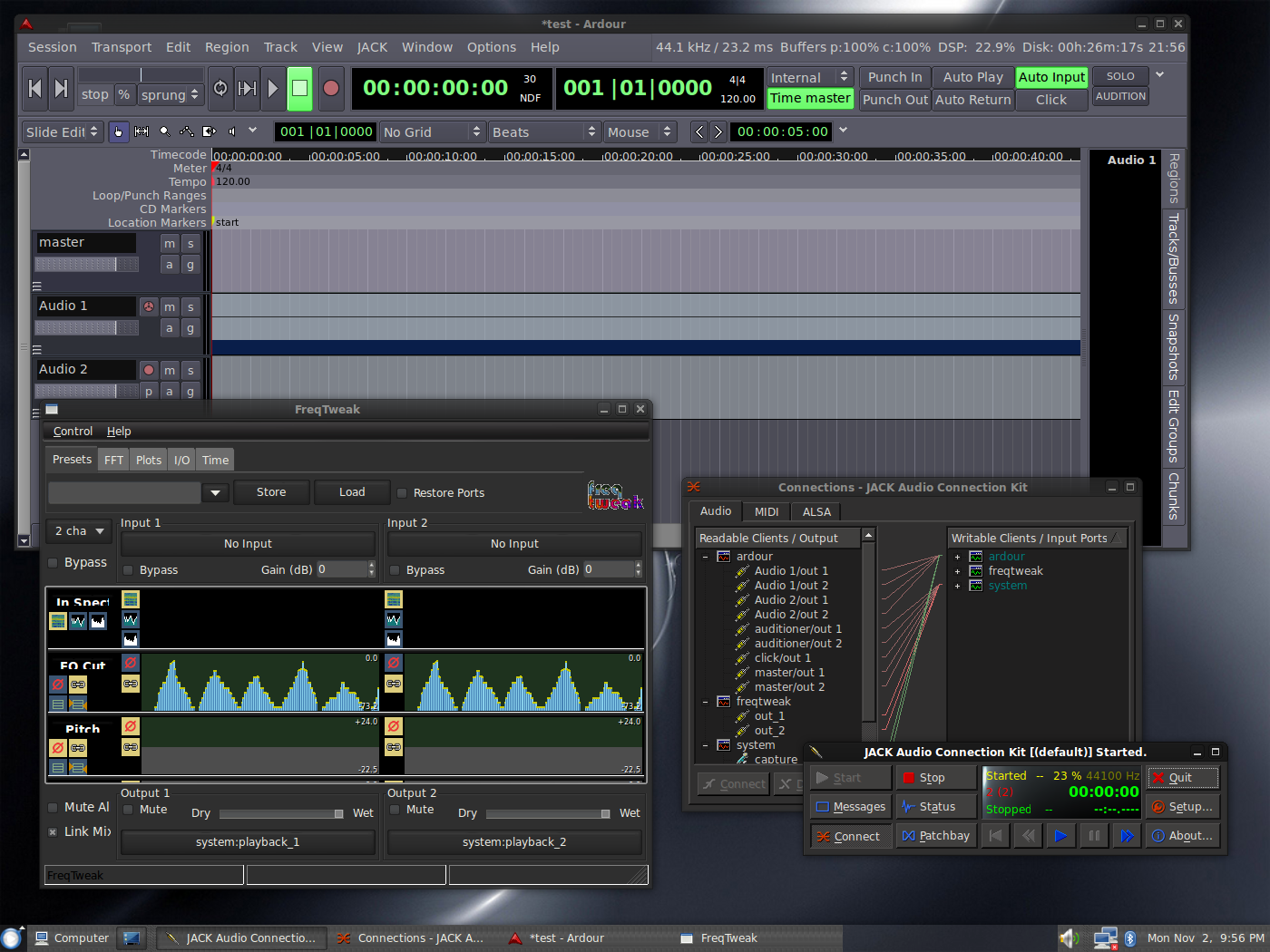1270x952 pixels.
Task: Open the Internal sync source dropdown
Action: [810, 78]
